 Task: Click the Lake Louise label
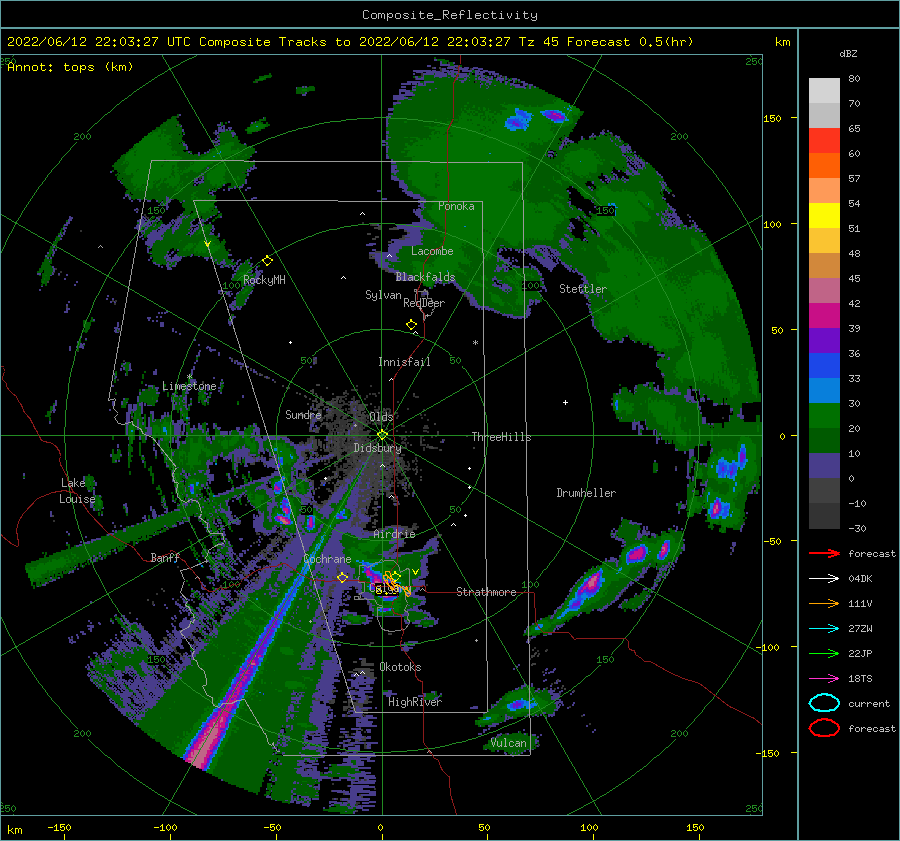point(78,491)
